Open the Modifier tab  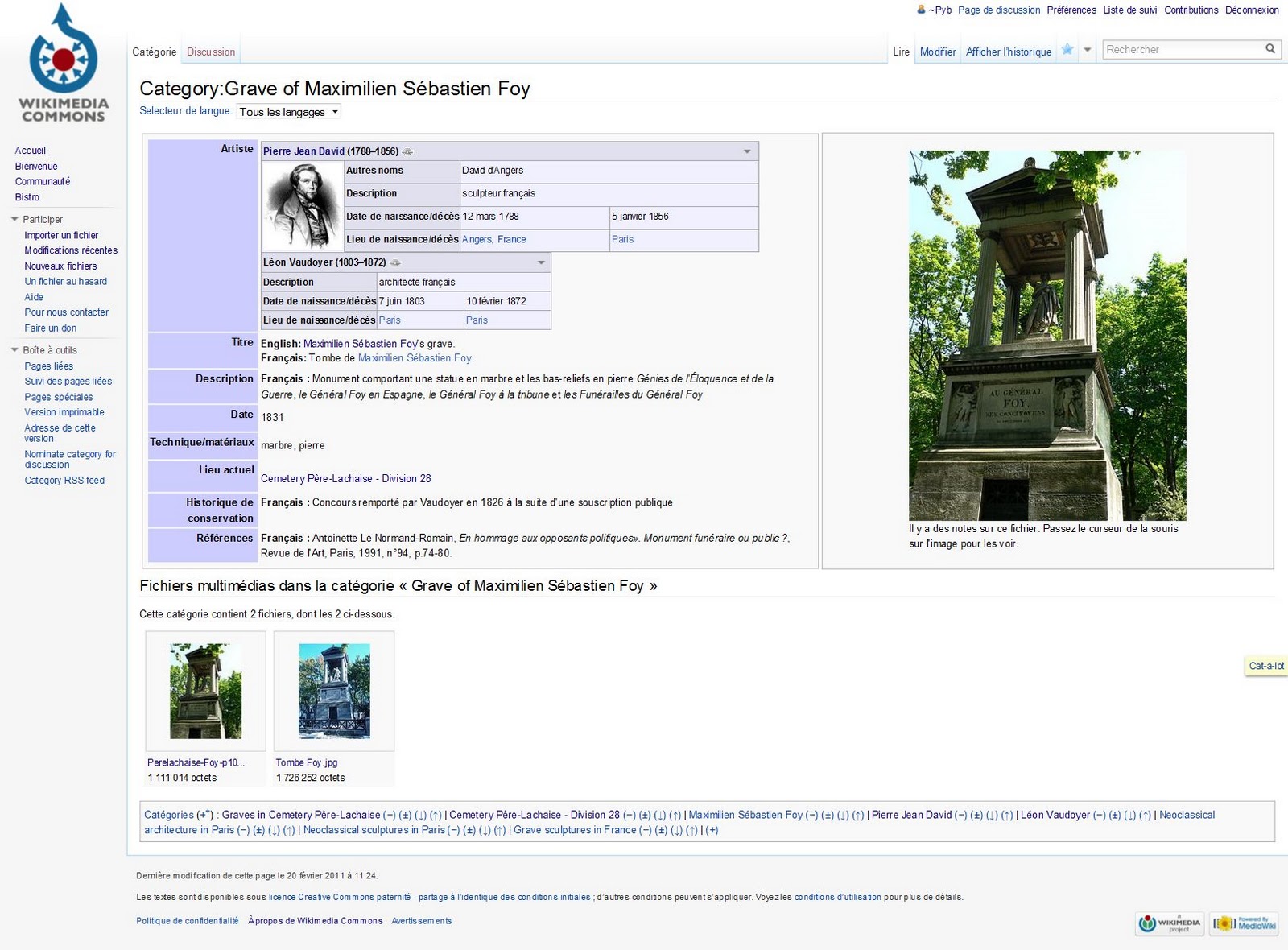coord(938,52)
